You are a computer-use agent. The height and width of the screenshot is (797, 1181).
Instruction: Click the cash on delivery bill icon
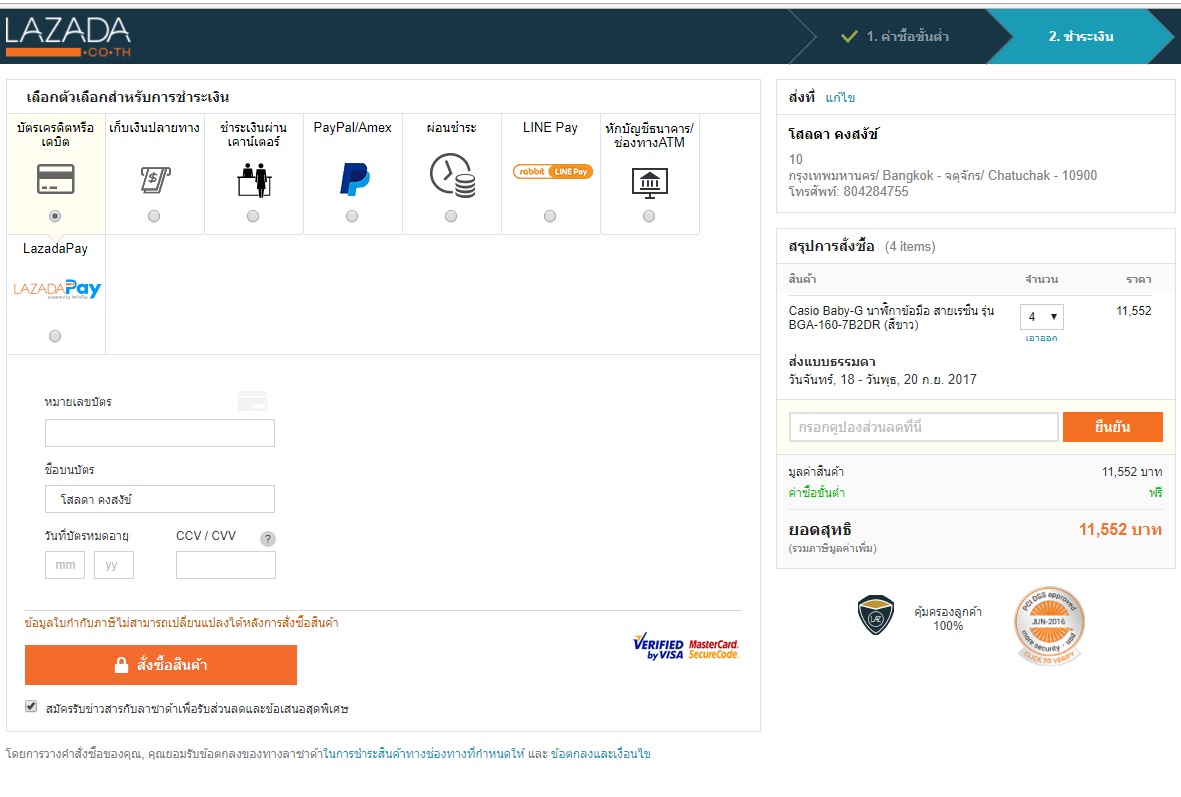pyautogui.click(x=154, y=180)
